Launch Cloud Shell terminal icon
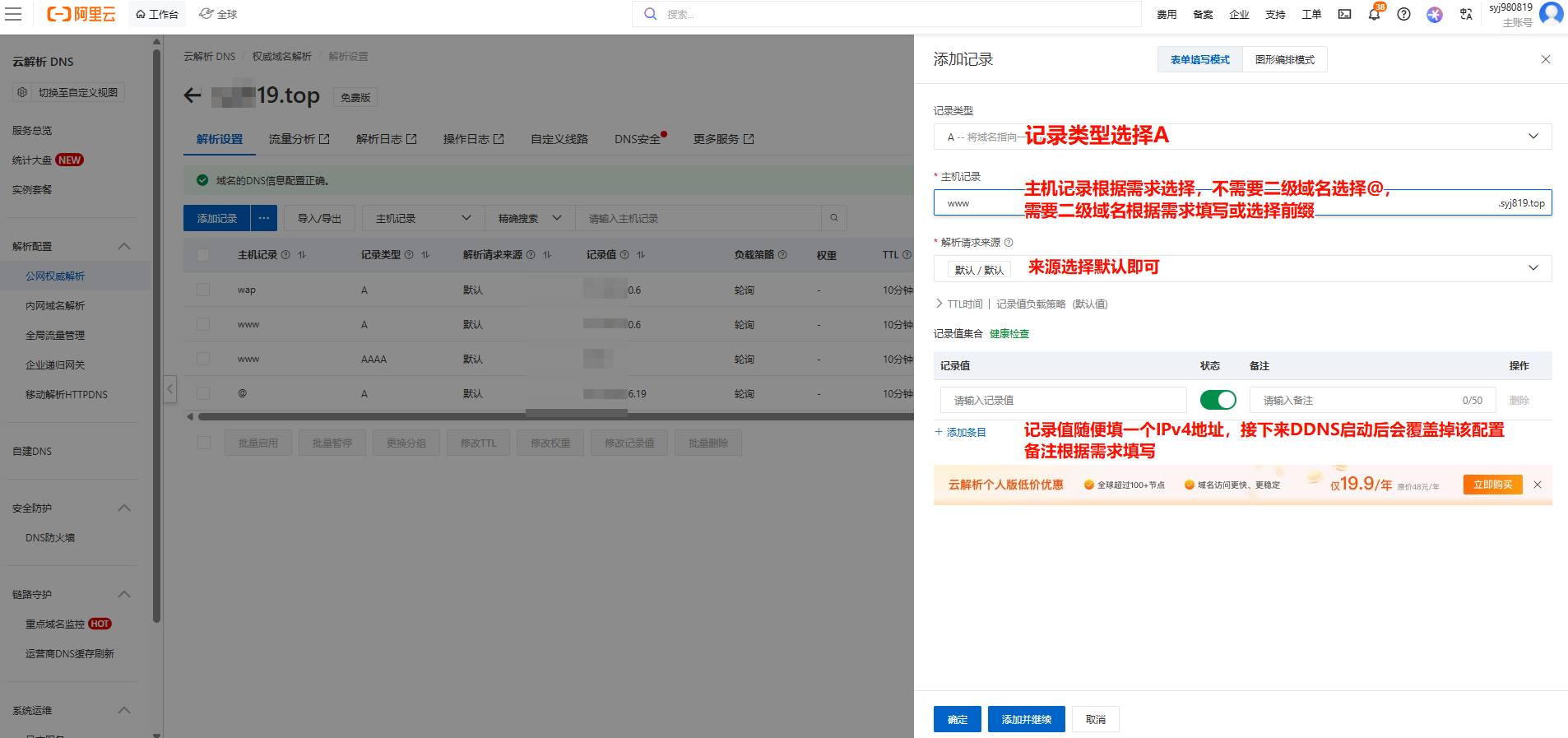The width and height of the screenshot is (1568, 738). pos(1344,14)
